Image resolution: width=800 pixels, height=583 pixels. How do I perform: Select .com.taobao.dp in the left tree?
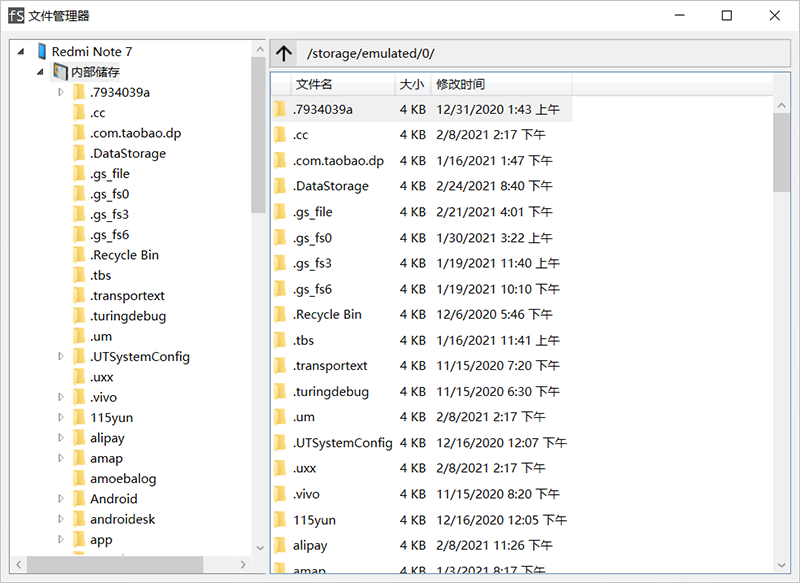(135, 133)
